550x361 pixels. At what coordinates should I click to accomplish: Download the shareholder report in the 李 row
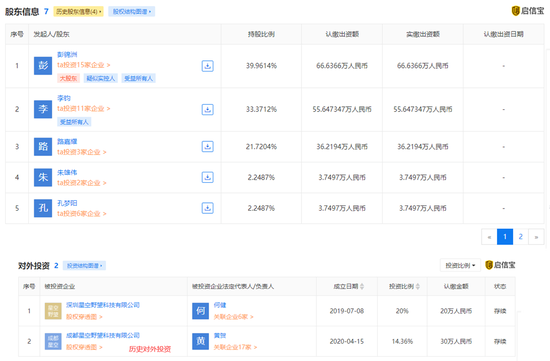click(x=207, y=109)
